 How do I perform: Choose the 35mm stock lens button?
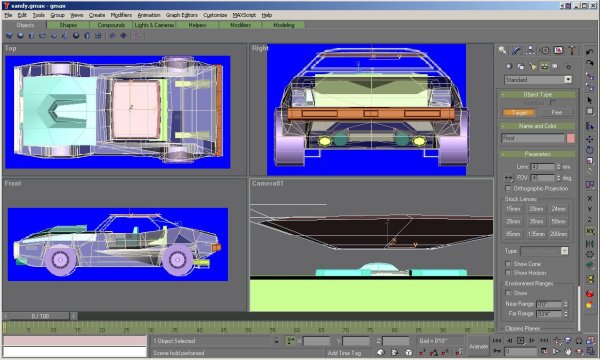536,222
